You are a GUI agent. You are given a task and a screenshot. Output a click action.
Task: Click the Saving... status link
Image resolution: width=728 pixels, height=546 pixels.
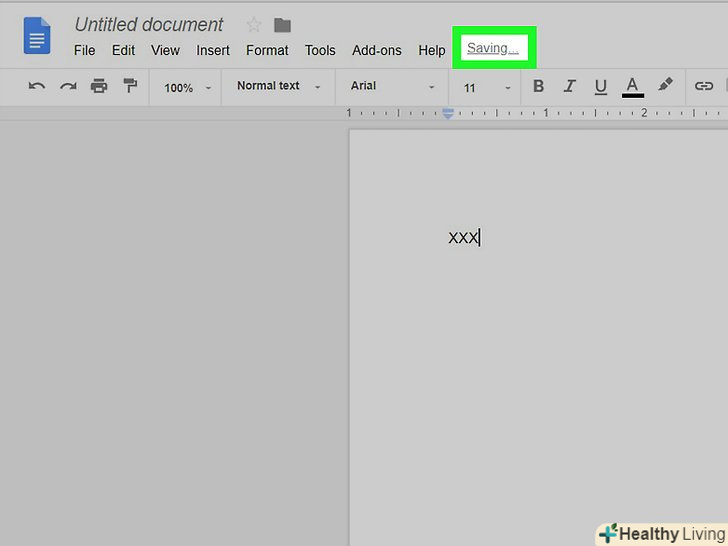point(493,48)
